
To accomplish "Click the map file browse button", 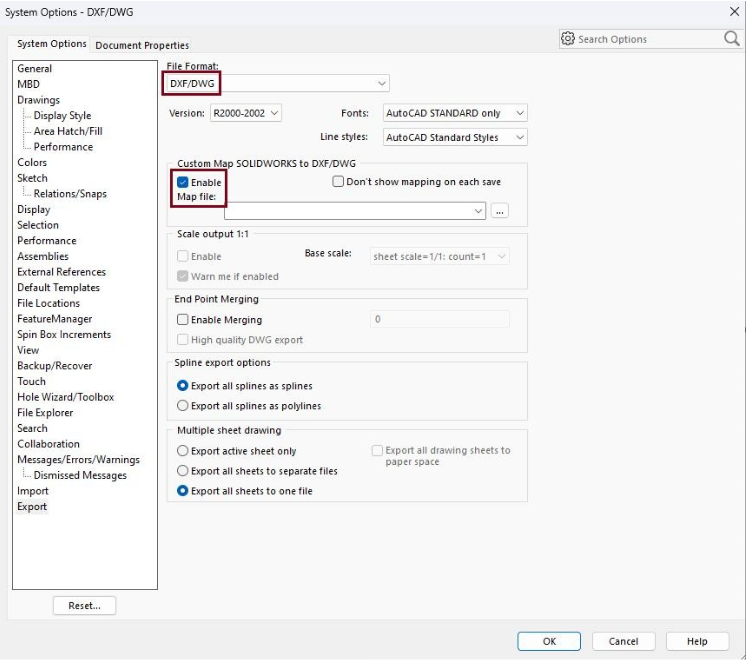I will (499, 211).
